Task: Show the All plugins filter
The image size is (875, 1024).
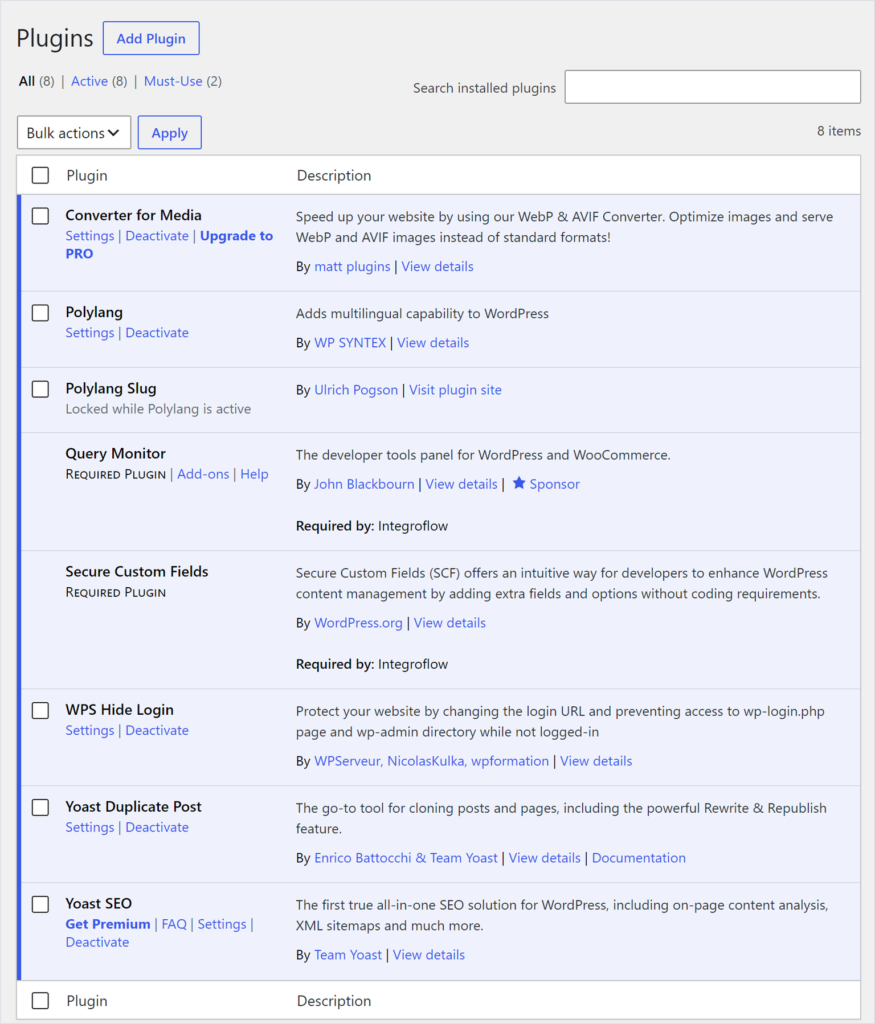Action: [27, 81]
